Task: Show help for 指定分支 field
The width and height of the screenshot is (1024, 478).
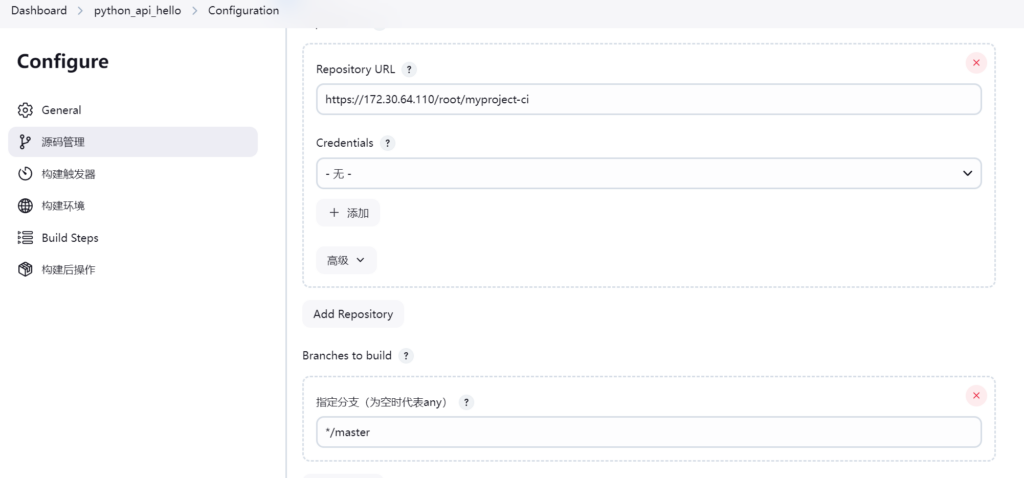Action: pos(466,402)
